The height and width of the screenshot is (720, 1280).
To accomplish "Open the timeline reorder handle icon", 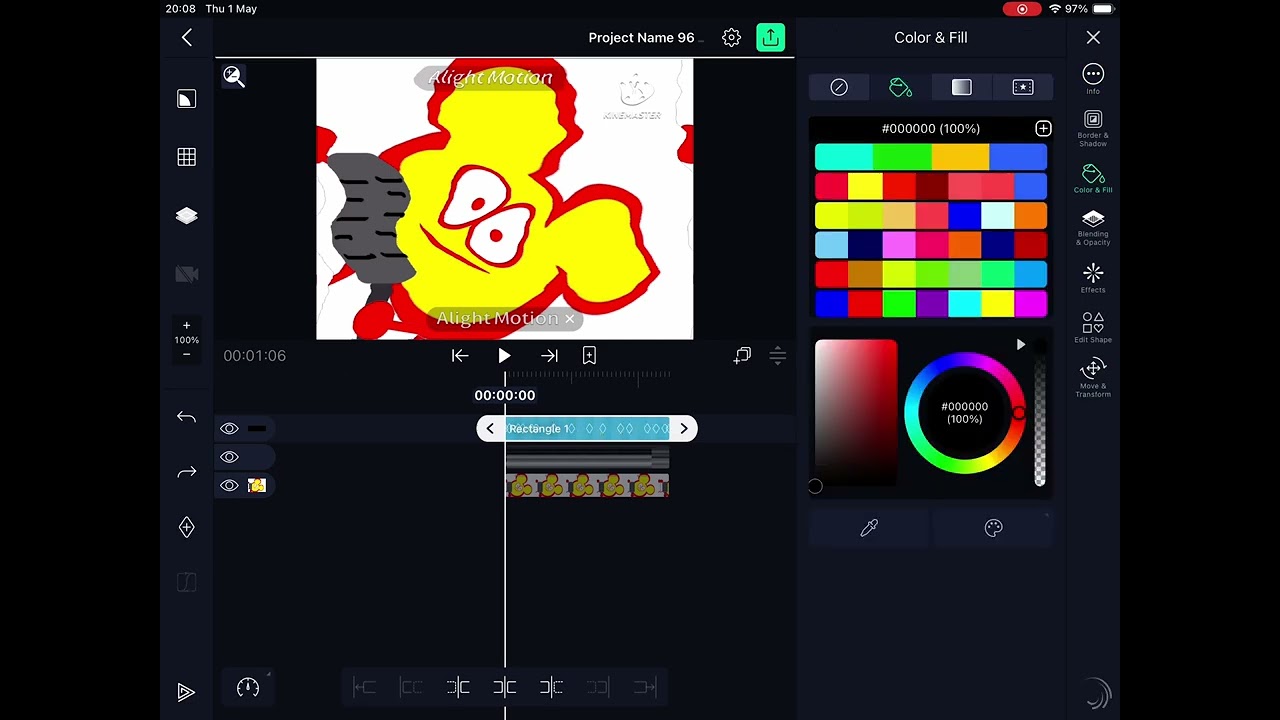I will click(777, 356).
